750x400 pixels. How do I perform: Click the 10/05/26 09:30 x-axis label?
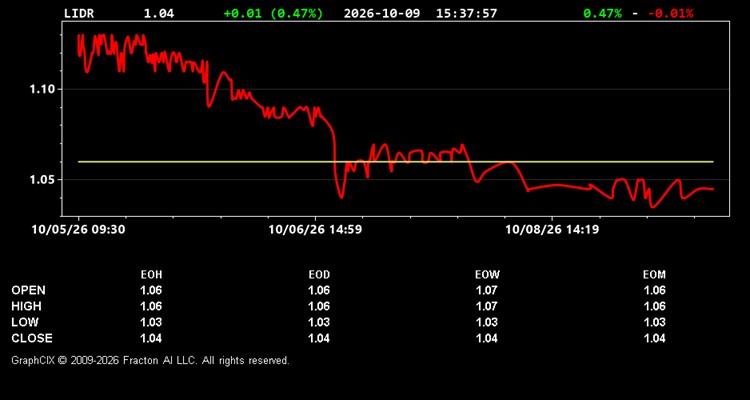click(78, 230)
